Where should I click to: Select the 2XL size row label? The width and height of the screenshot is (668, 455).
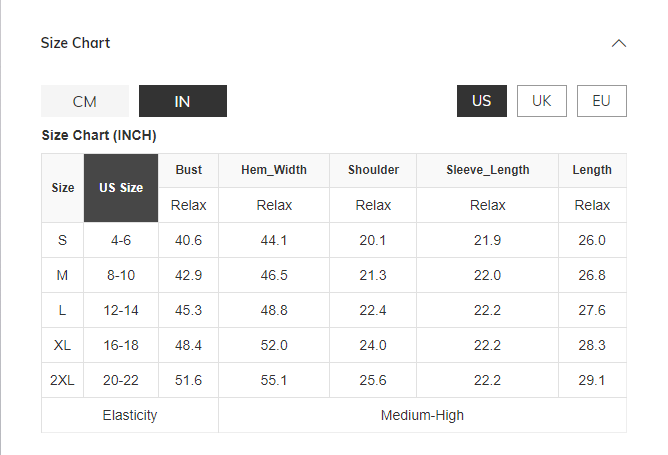(x=63, y=380)
